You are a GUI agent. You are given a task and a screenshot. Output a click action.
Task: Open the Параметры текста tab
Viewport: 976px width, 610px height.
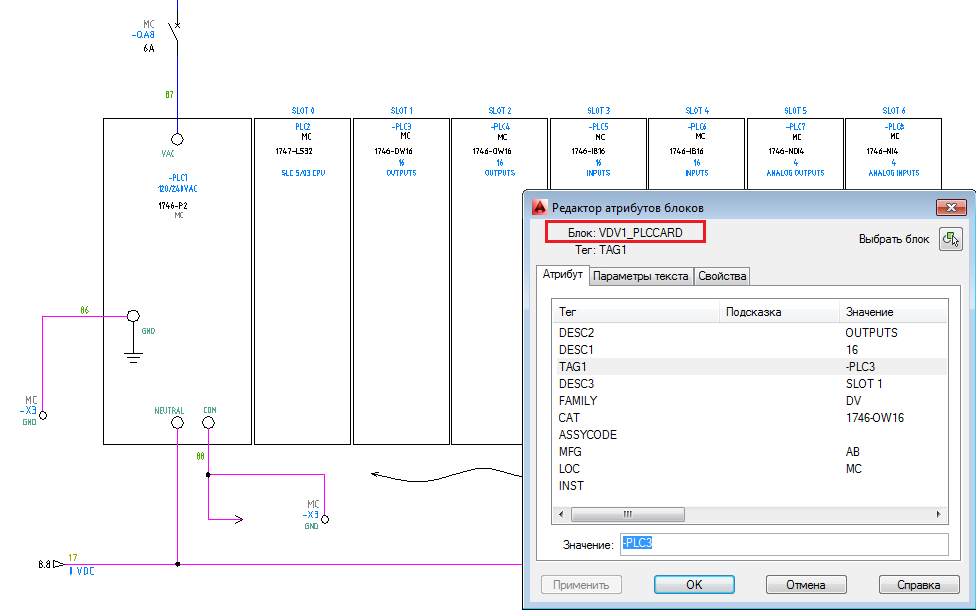click(x=640, y=276)
